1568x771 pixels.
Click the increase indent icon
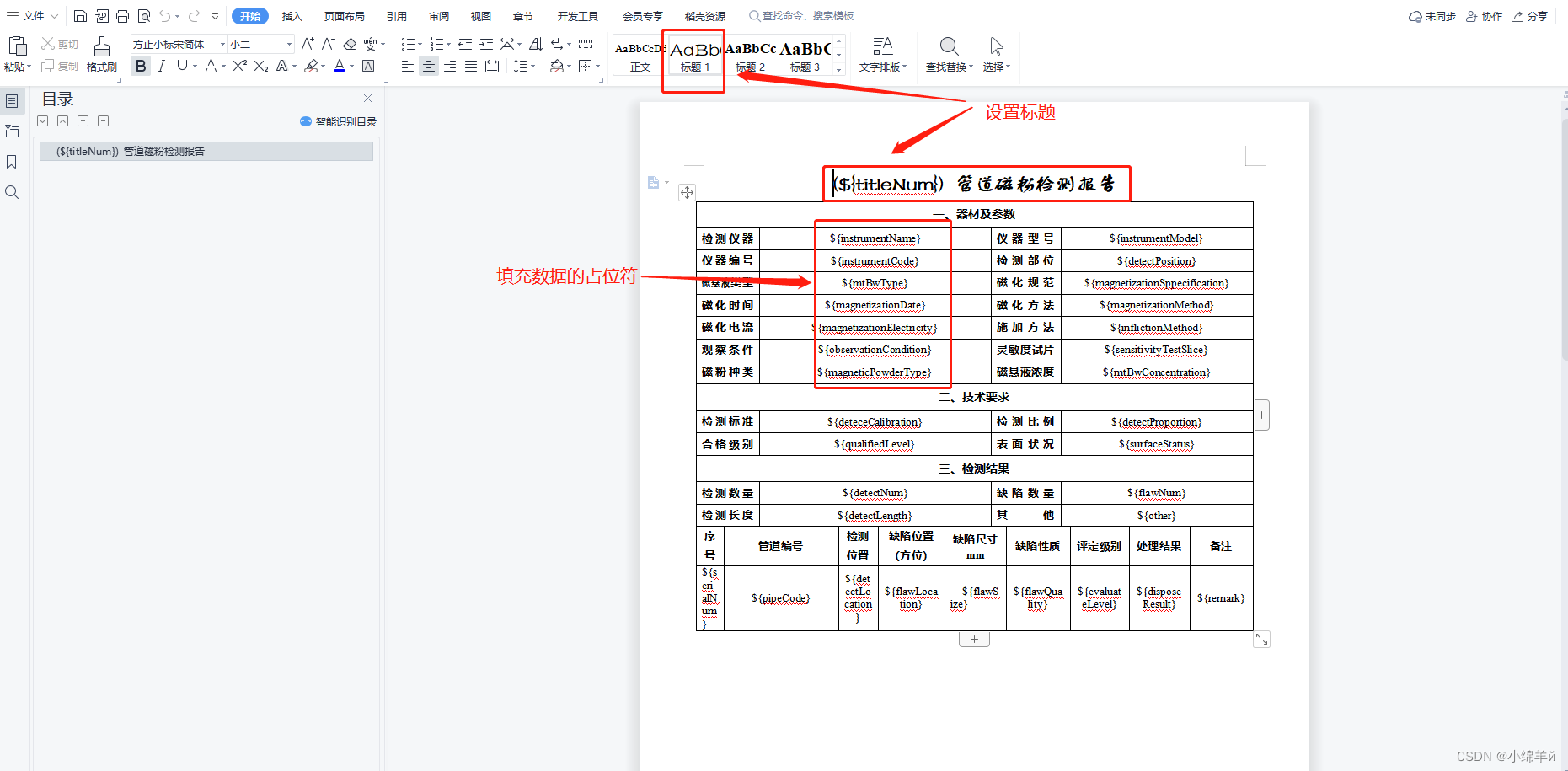486,44
